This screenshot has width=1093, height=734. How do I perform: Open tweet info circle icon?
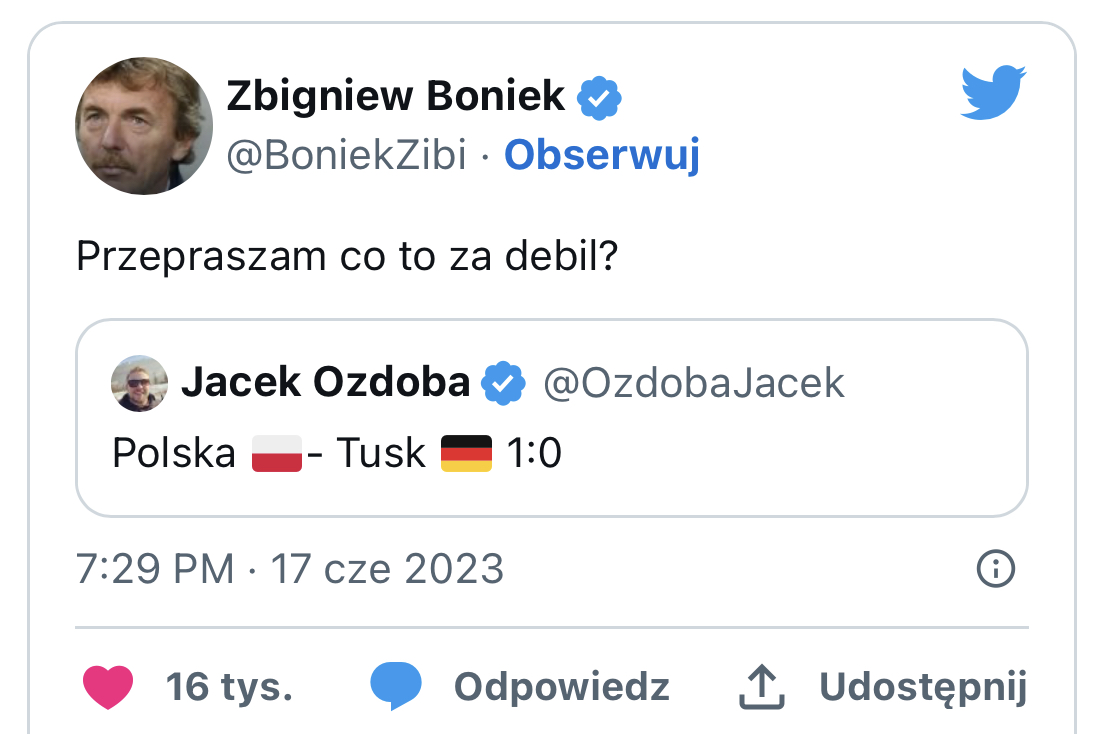tap(995, 569)
